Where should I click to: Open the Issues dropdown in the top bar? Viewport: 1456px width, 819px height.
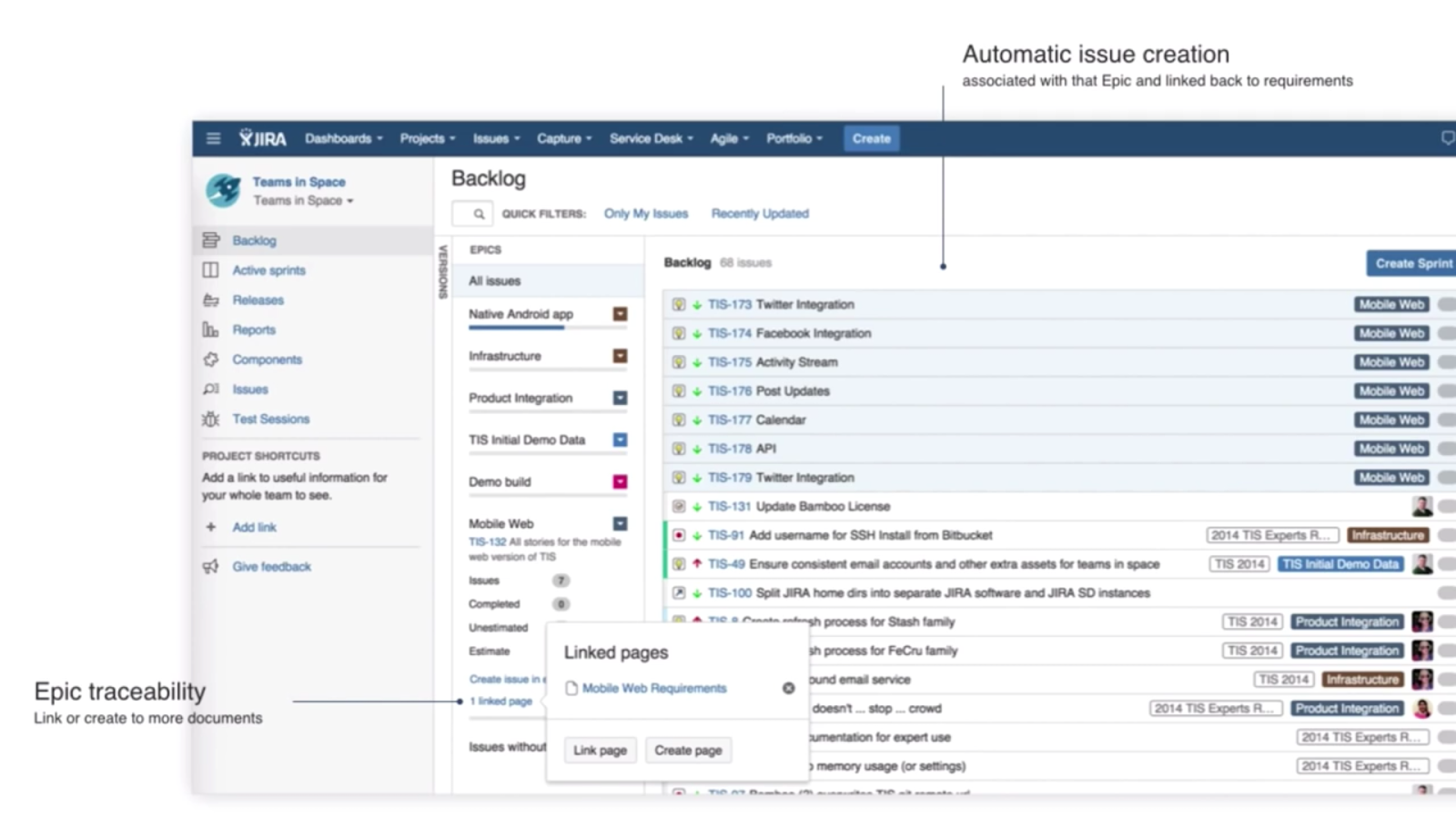496,138
